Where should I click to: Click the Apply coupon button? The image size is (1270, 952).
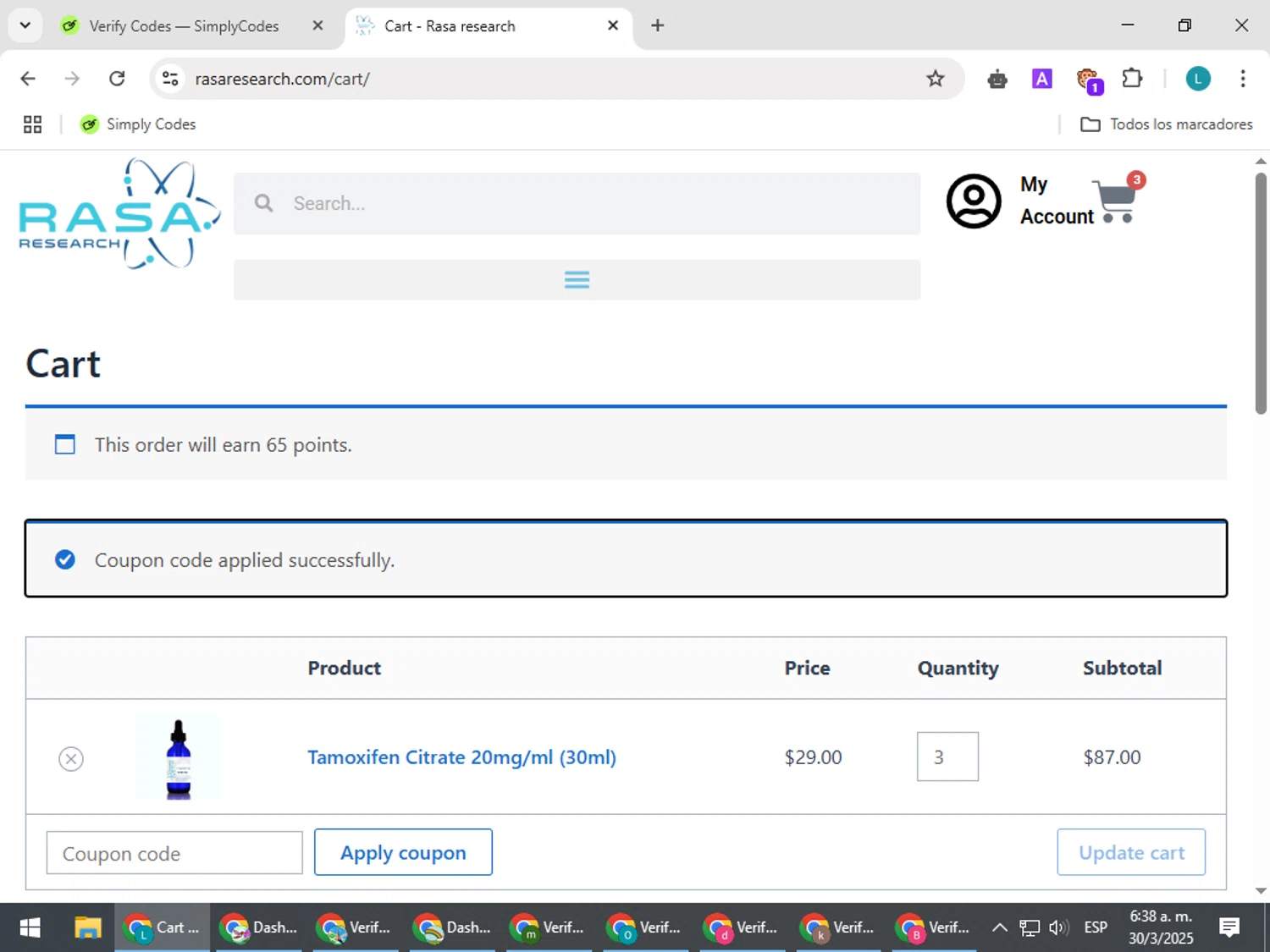[x=403, y=852]
